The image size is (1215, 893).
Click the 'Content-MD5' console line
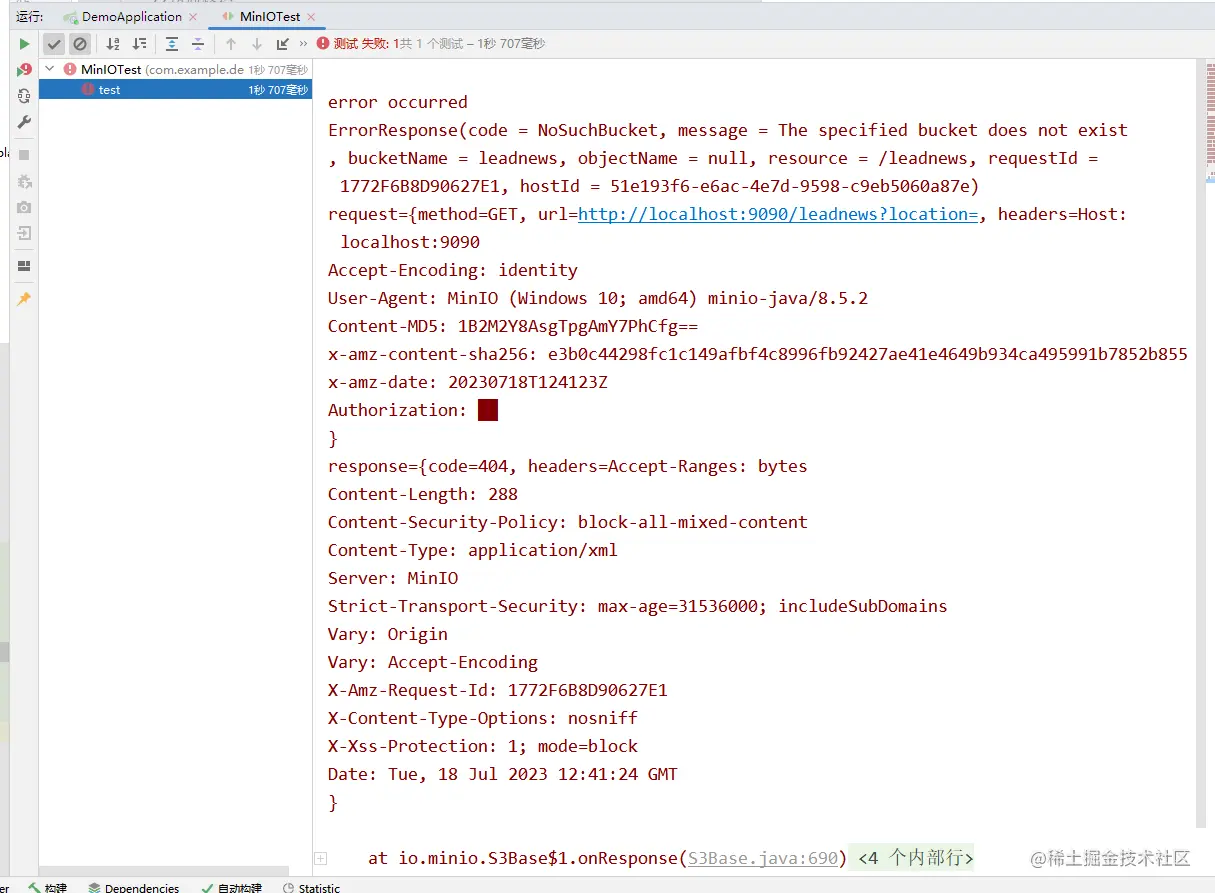513,326
